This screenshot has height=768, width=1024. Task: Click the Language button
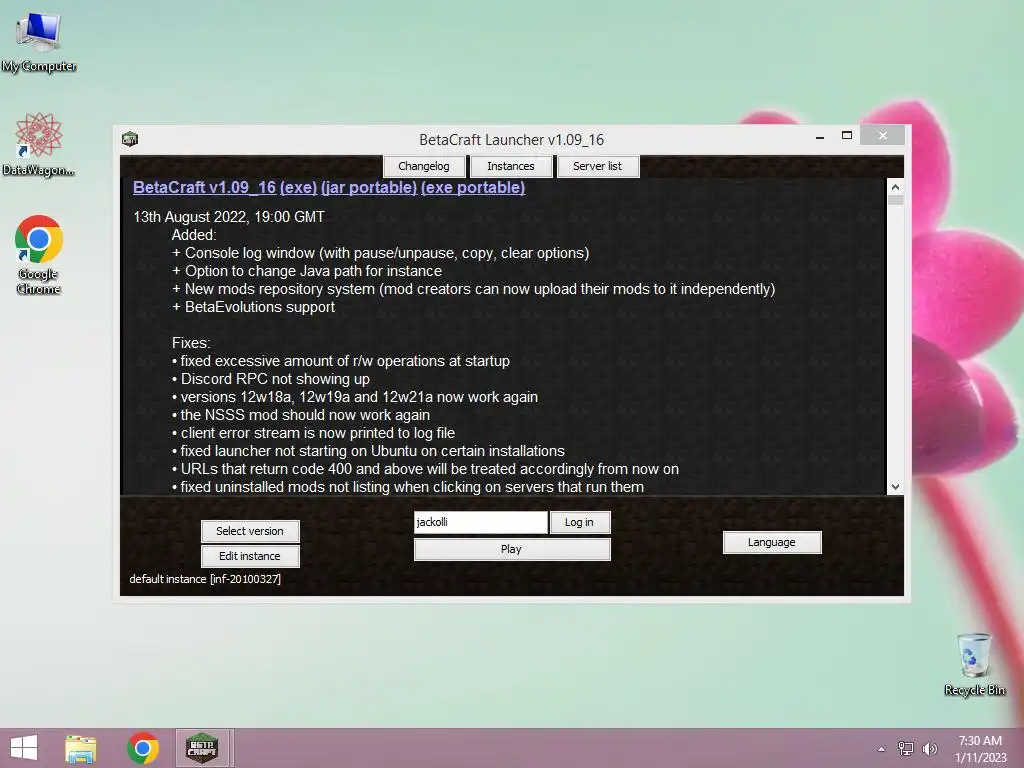coord(772,542)
